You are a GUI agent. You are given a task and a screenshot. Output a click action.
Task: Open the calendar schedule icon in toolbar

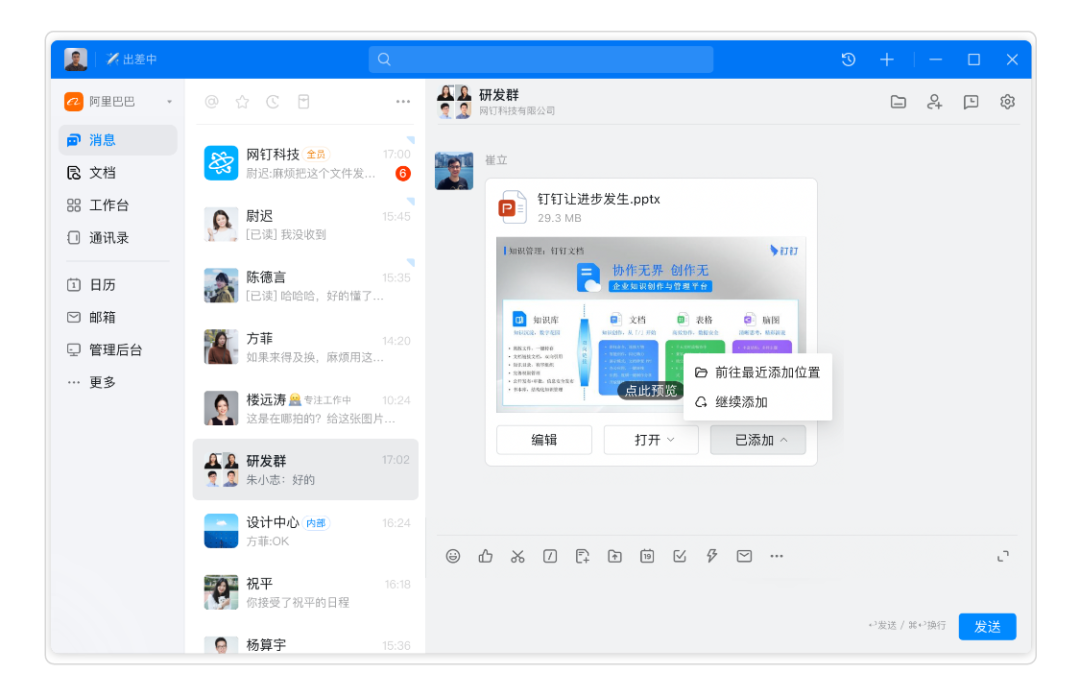(647, 556)
